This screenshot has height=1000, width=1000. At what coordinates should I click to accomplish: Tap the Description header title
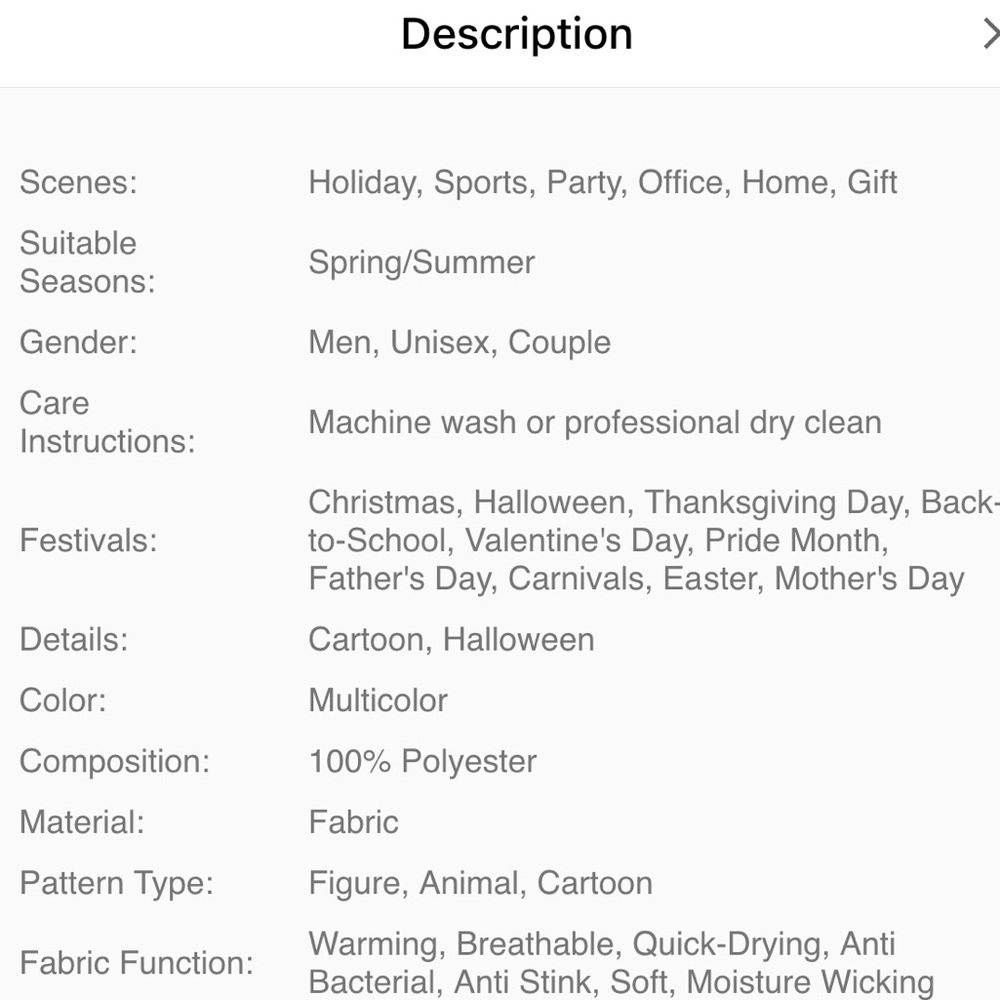pos(517,34)
